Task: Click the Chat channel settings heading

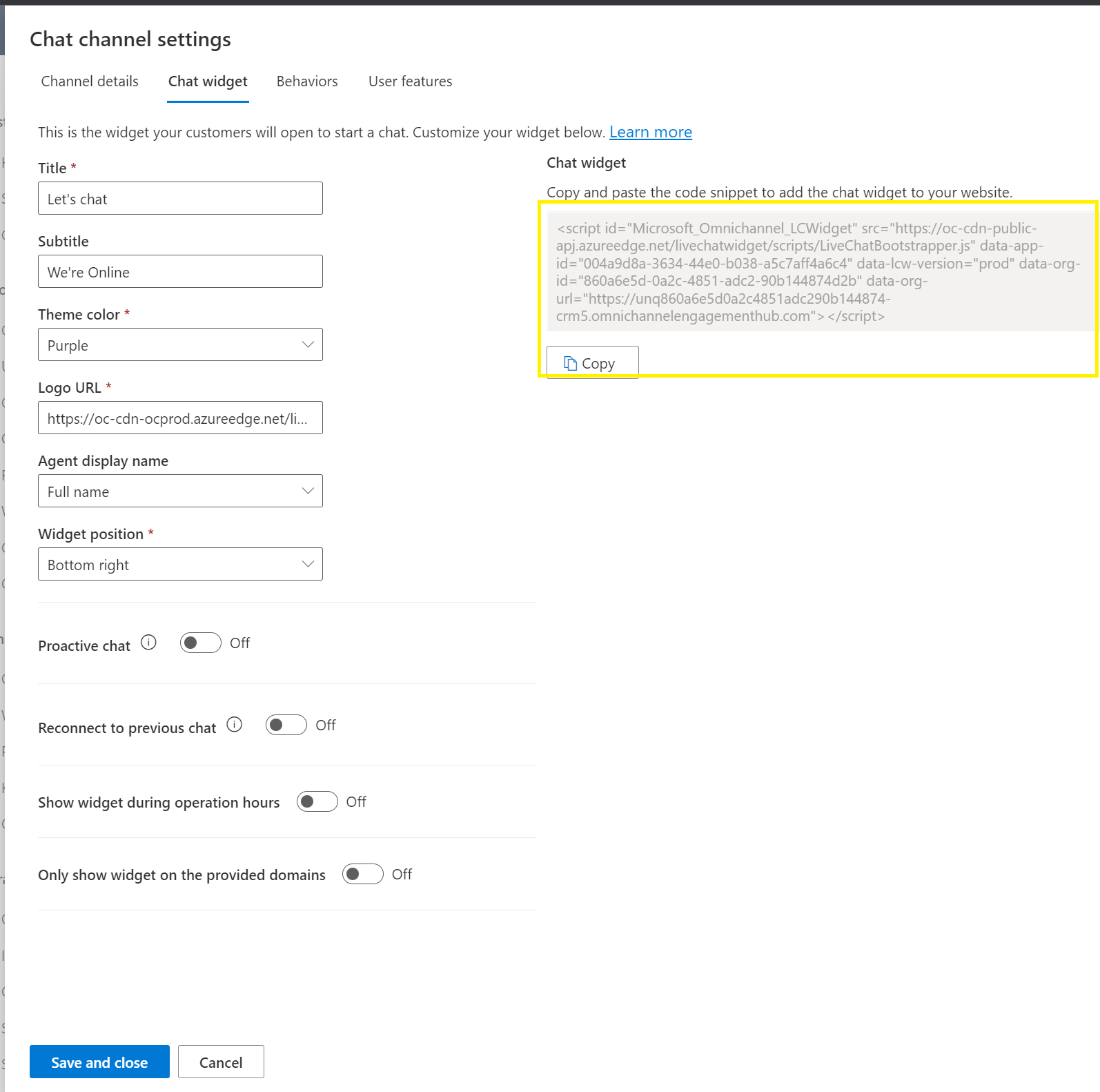Action: pos(130,39)
